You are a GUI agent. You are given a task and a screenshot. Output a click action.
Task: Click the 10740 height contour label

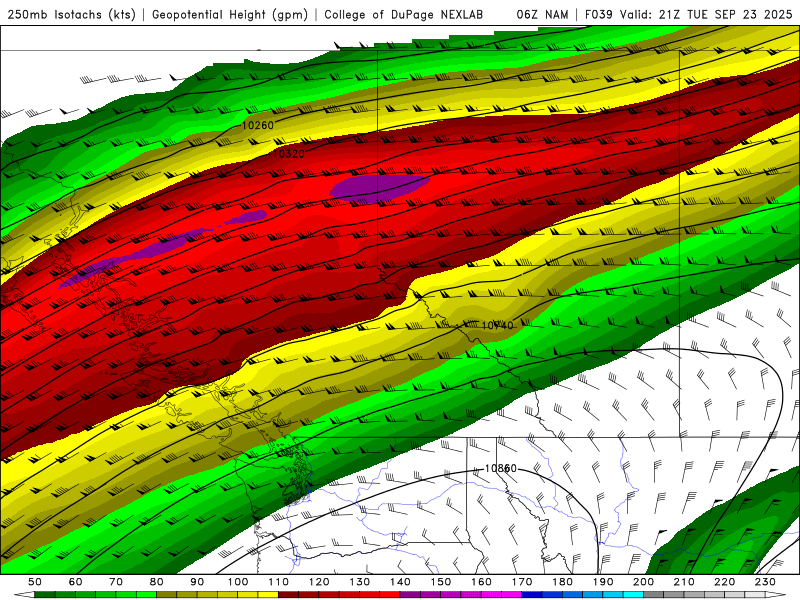497,326
